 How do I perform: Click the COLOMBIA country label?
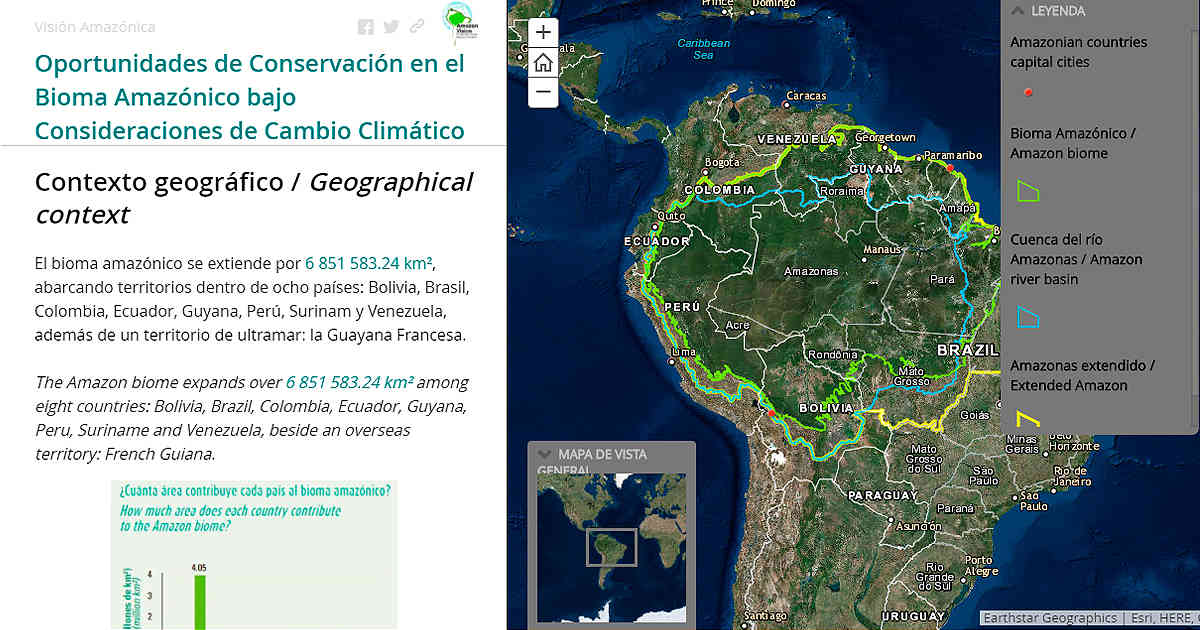pyautogui.click(x=719, y=190)
